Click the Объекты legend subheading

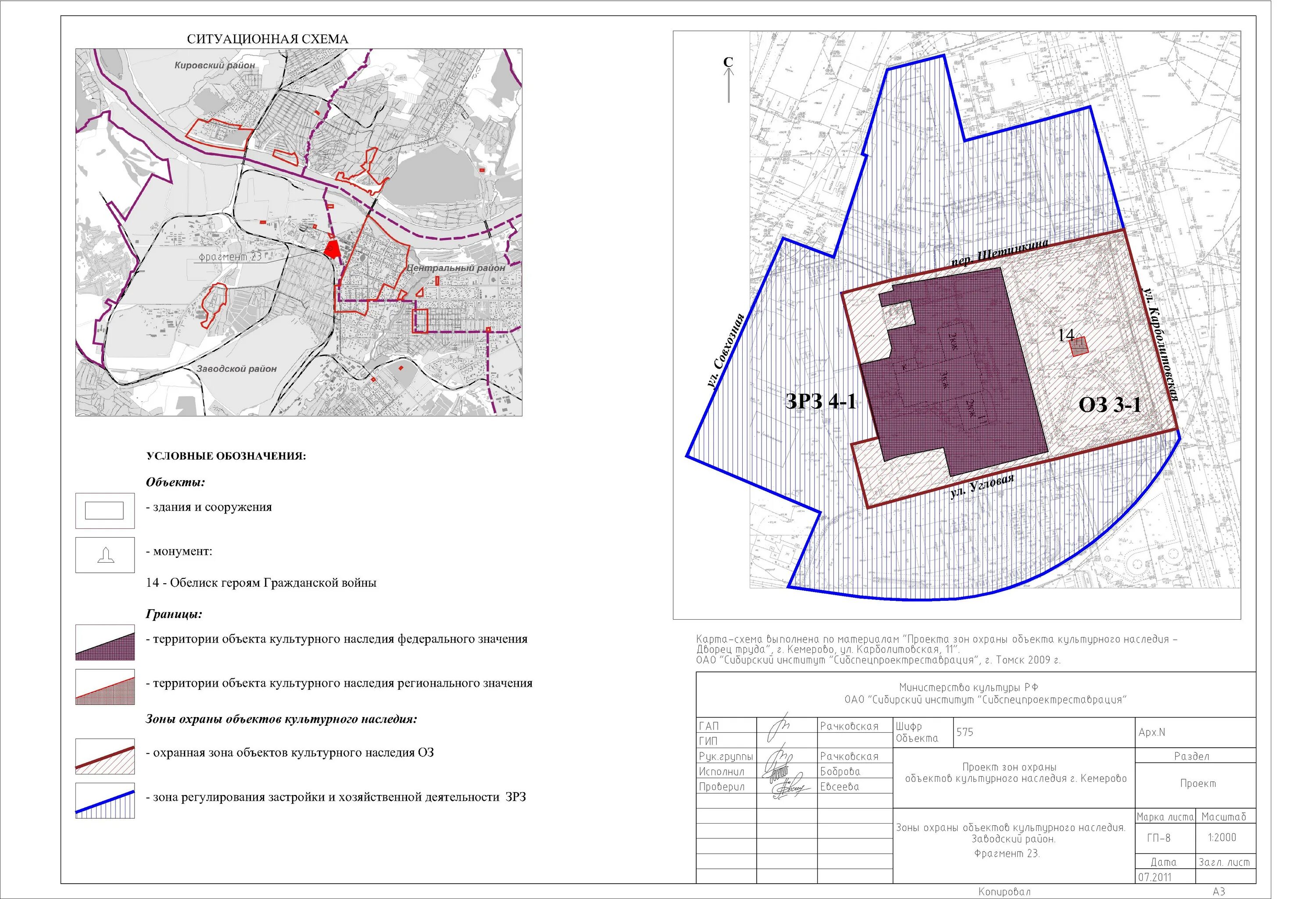(x=175, y=482)
